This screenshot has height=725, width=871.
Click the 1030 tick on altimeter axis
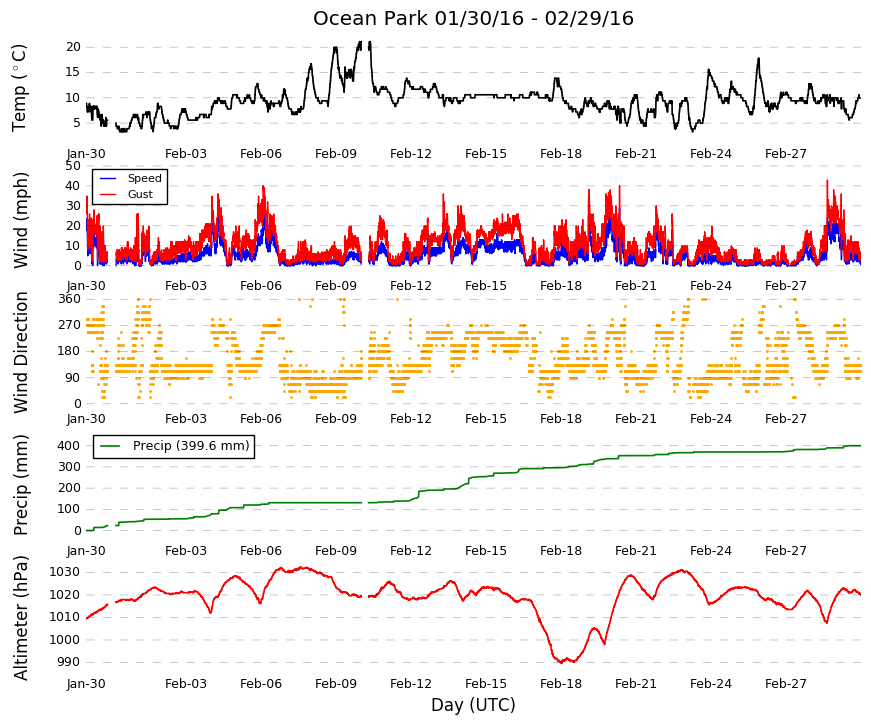(64, 572)
